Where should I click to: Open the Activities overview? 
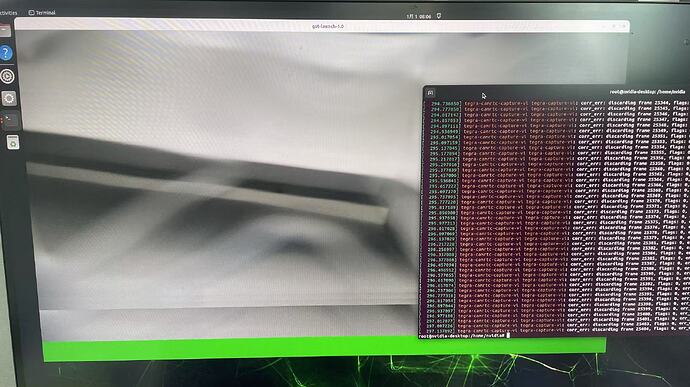pyautogui.click(x=8, y=13)
